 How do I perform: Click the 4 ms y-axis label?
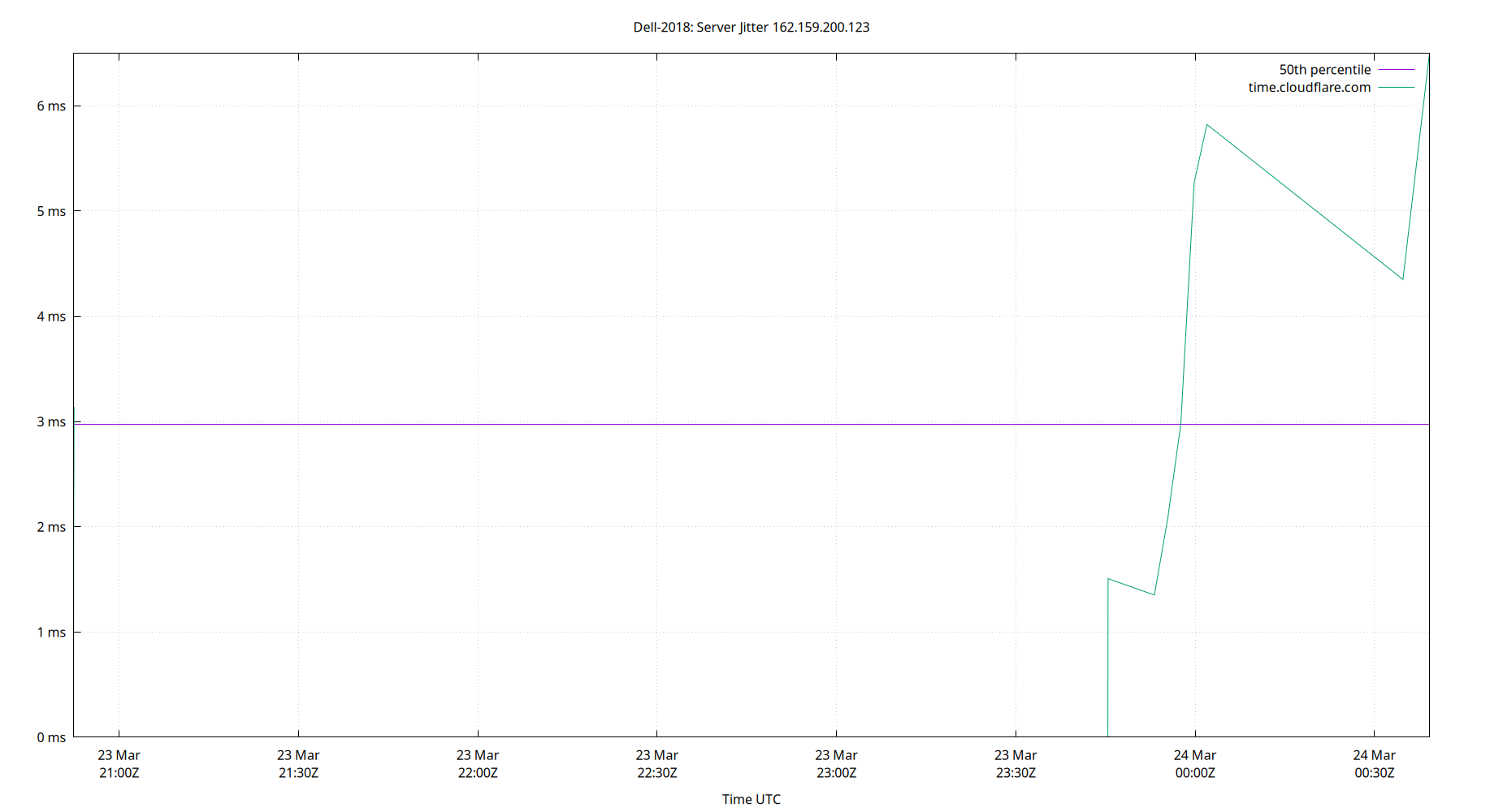(50, 316)
